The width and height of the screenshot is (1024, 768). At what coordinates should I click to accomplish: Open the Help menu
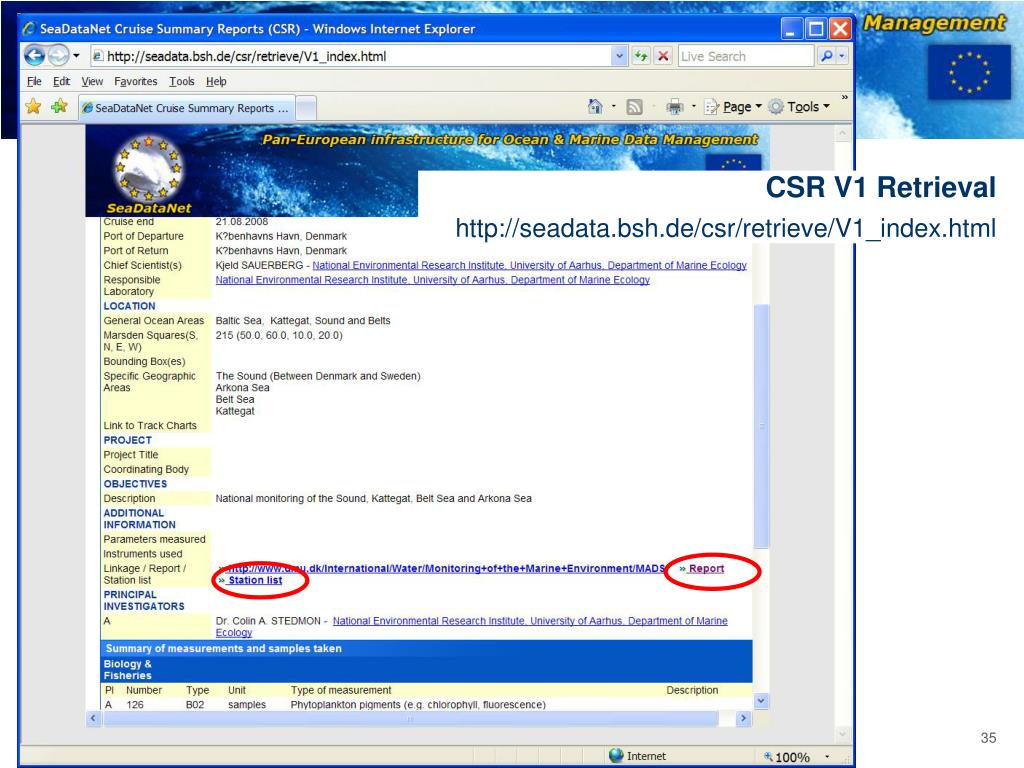(216, 82)
